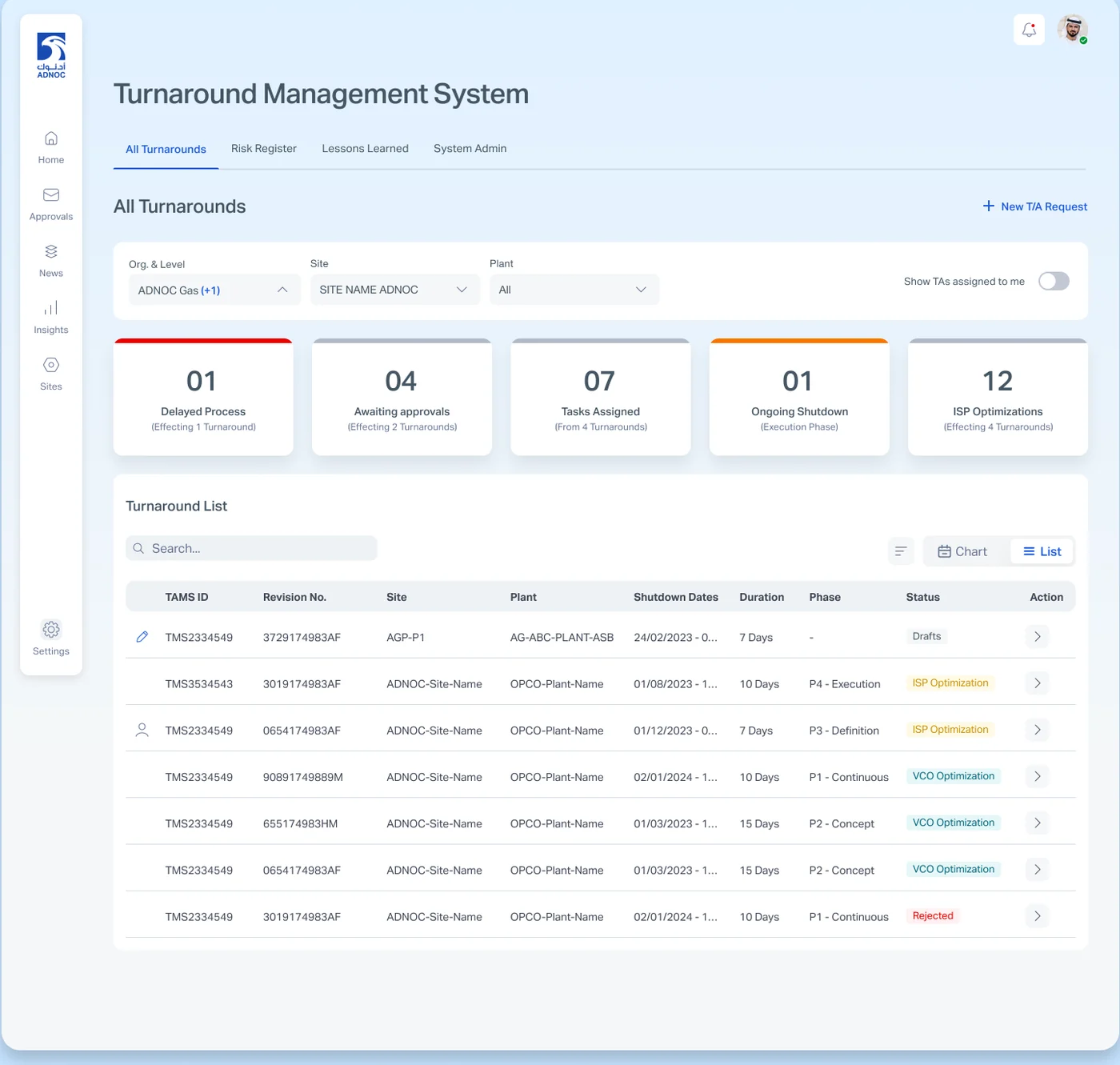Expand the Plant dropdown
Image resolution: width=1120 pixels, height=1065 pixels.
[x=574, y=290]
